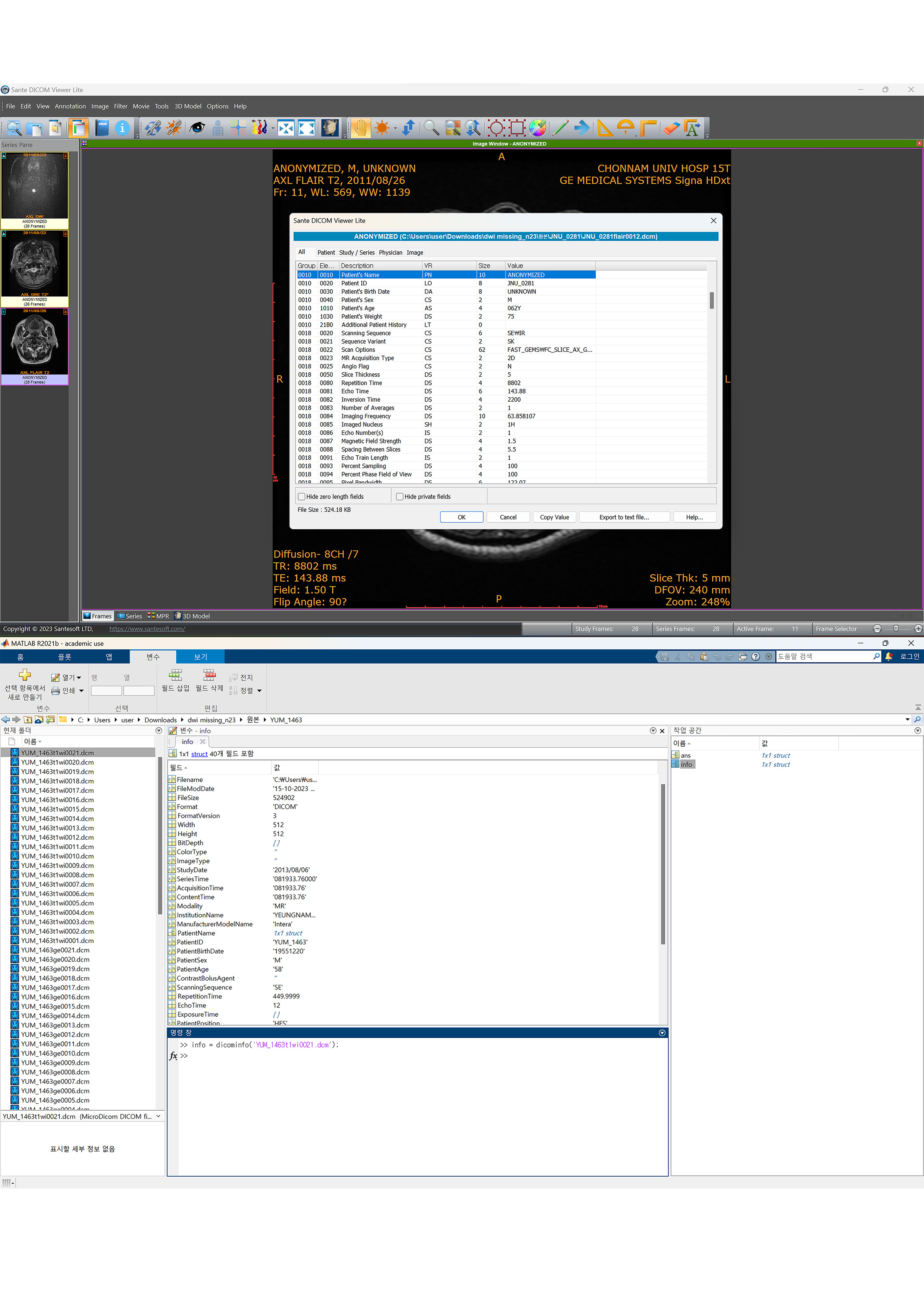The width and height of the screenshot is (924, 1307).
Task: Open the Annotation menu
Action: [x=70, y=107]
